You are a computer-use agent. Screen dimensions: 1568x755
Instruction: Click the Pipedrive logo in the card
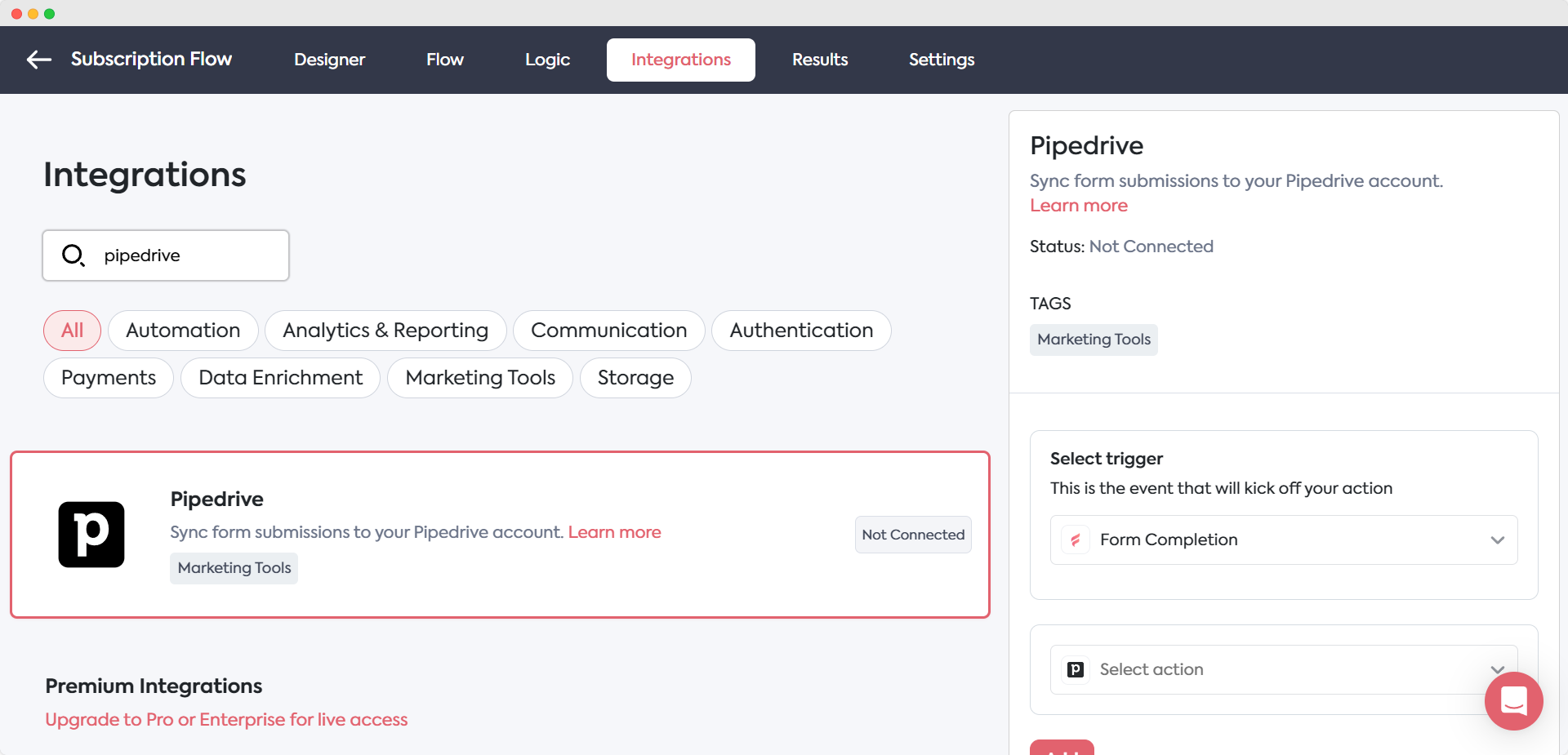point(91,535)
